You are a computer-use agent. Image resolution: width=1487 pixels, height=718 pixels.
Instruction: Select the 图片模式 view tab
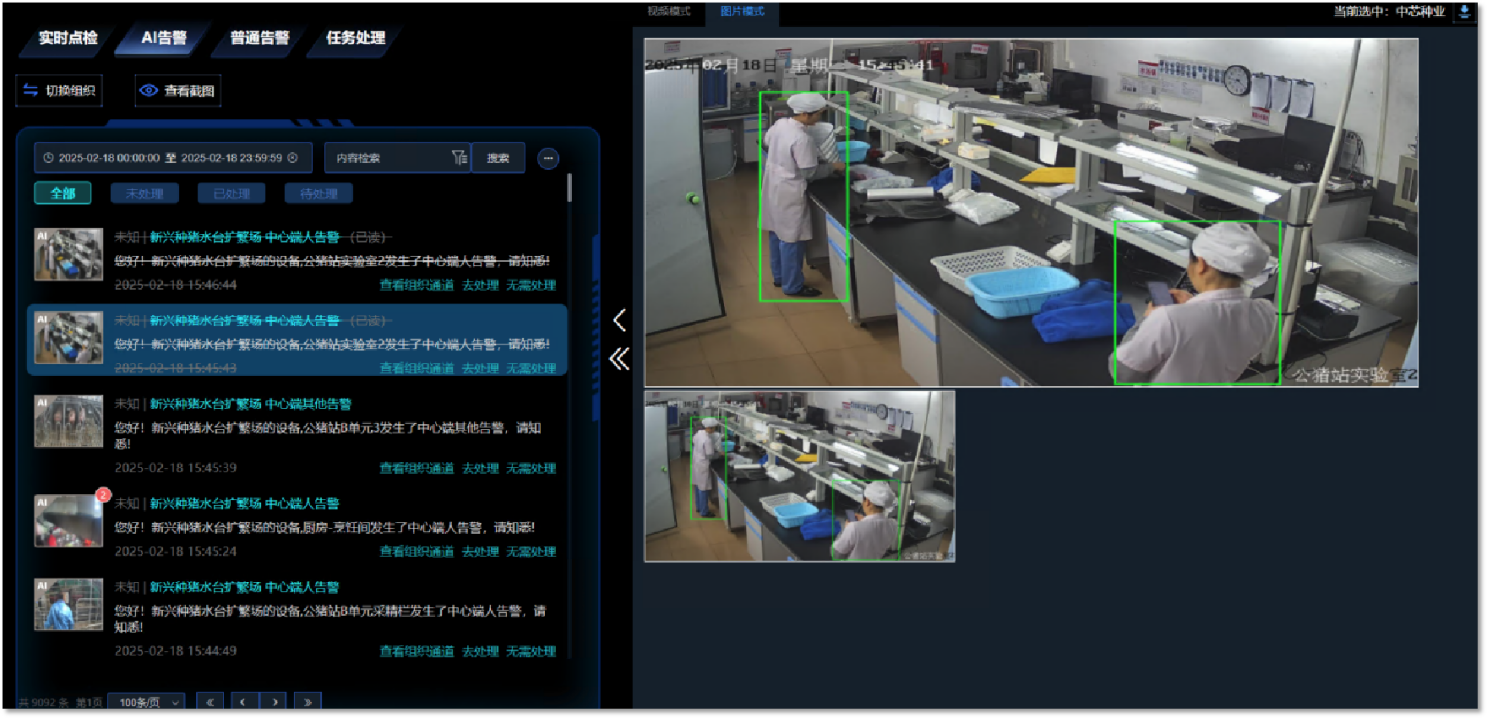click(742, 11)
